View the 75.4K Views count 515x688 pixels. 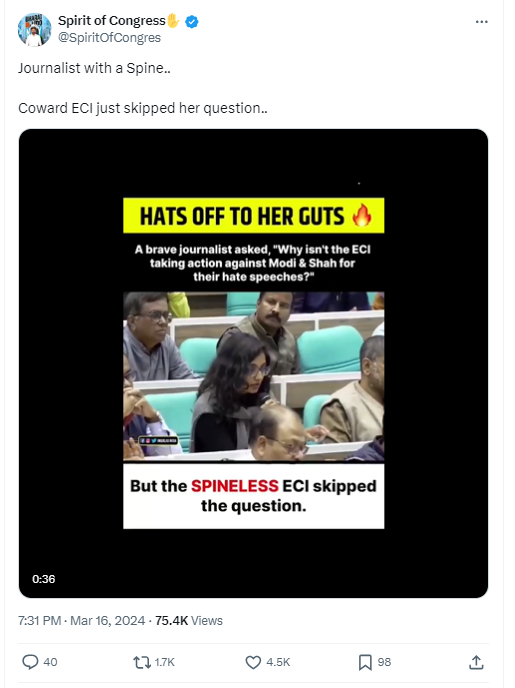[x=189, y=620]
